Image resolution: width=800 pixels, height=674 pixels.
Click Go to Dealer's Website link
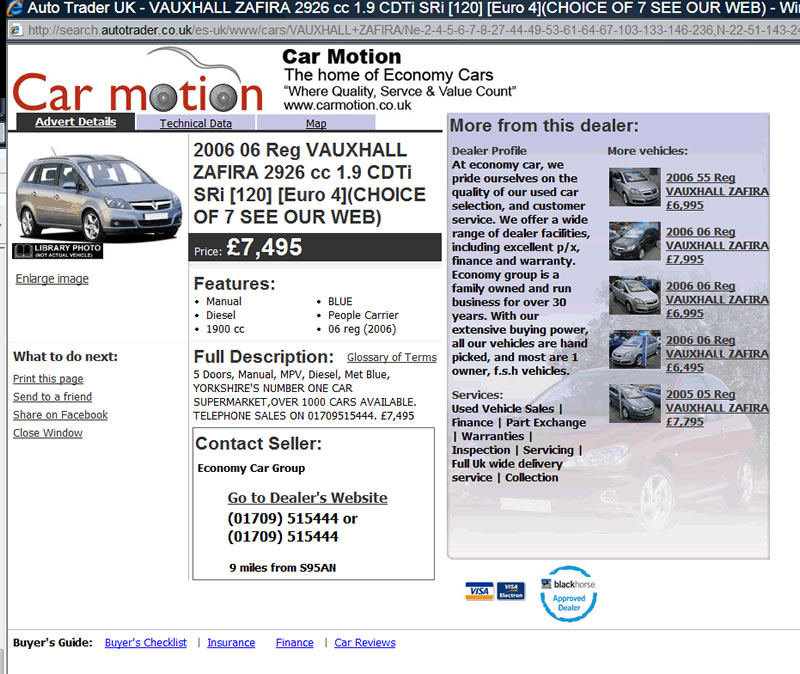[308, 497]
